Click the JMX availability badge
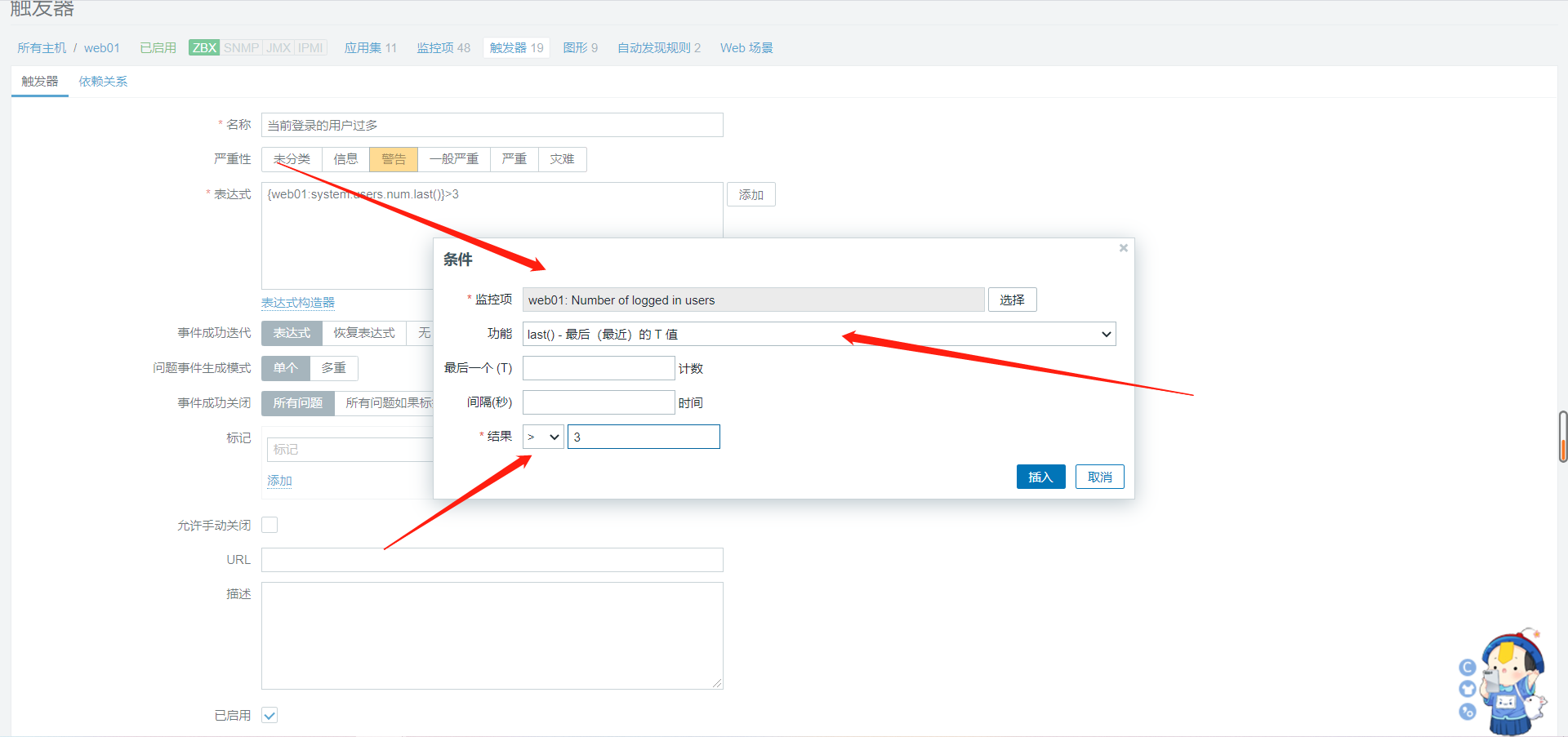This screenshot has height=737, width=1568. pyautogui.click(x=278, y=48)
